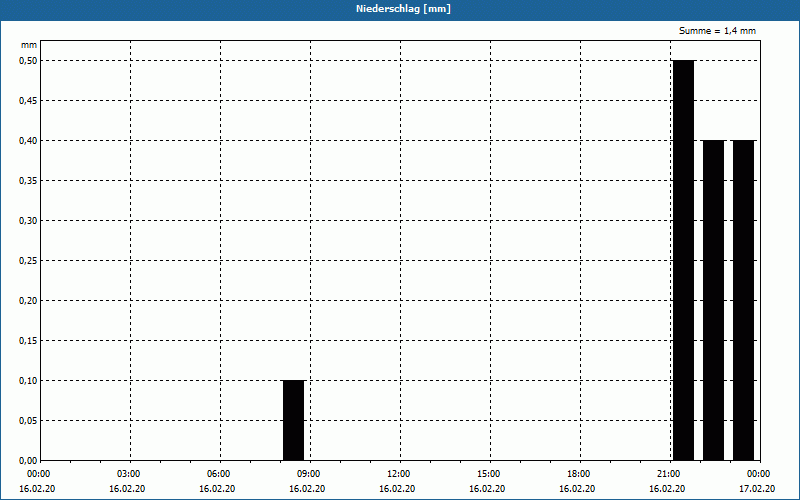
Task: Click the "mm" unit label above the y-axis
Action: (x=29, y=45)
